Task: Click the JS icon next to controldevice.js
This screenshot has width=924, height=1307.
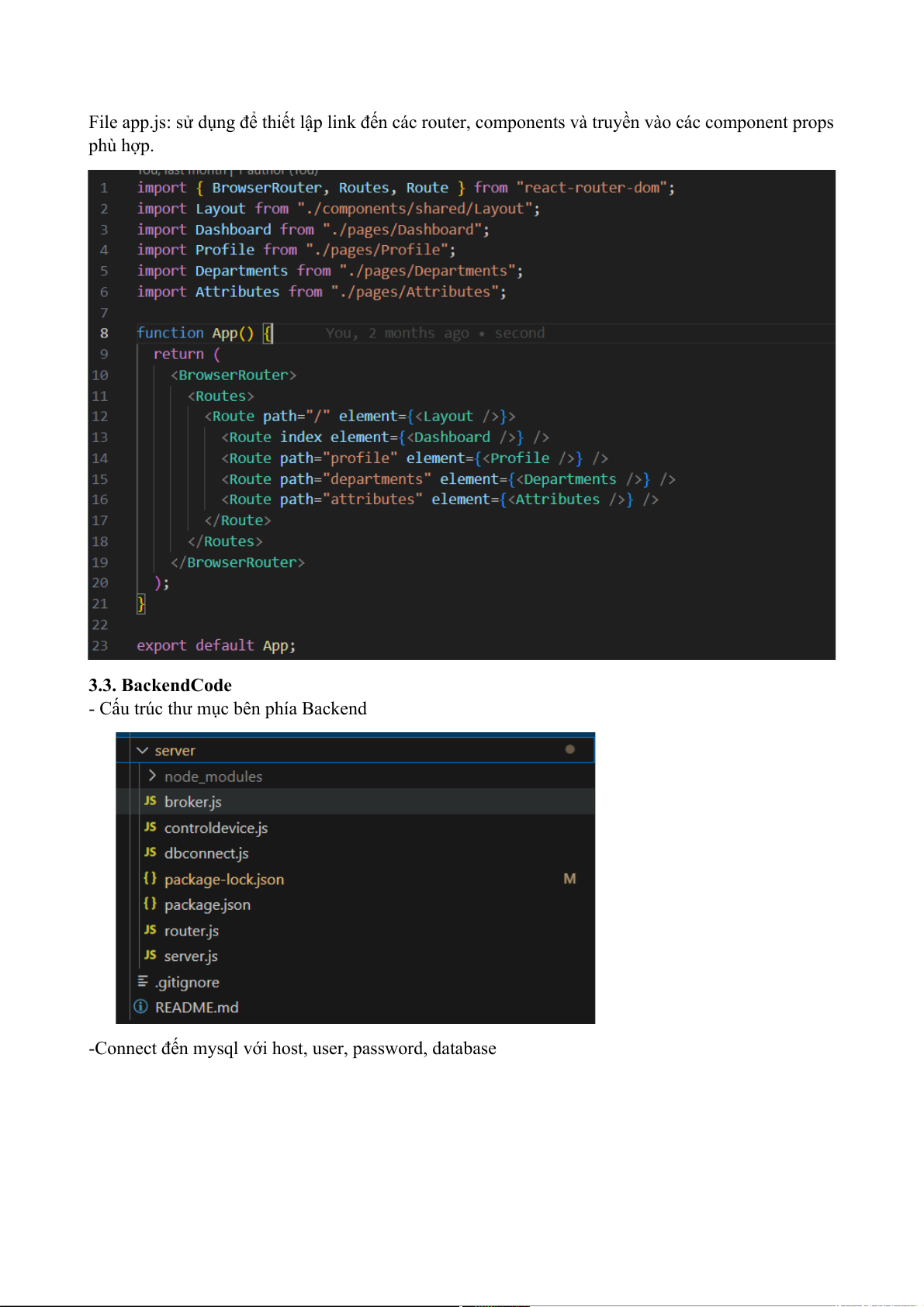Action: pos(151,827)
